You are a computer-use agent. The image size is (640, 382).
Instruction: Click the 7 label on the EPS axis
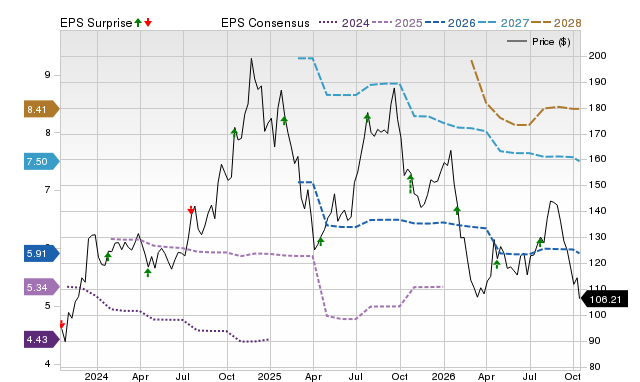pyautogui.click(x=48, y=190)
